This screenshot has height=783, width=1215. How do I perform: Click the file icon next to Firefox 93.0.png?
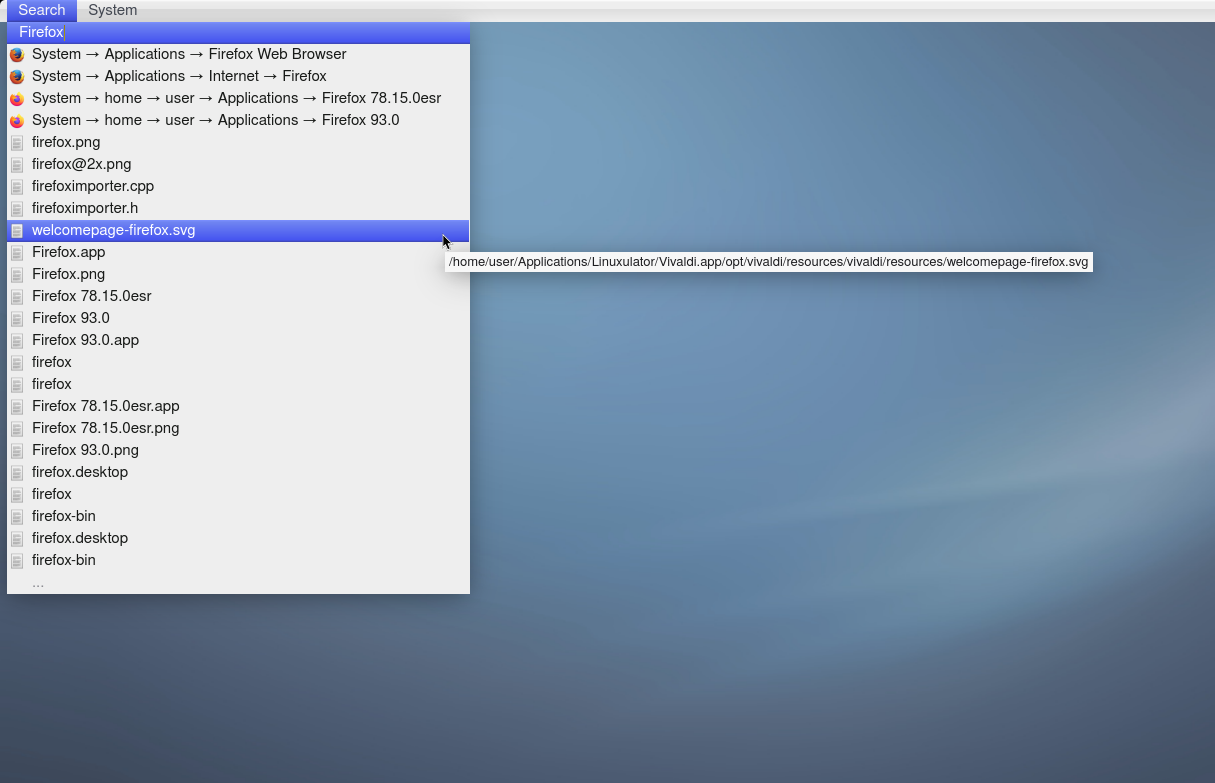(x=17, y=450)
